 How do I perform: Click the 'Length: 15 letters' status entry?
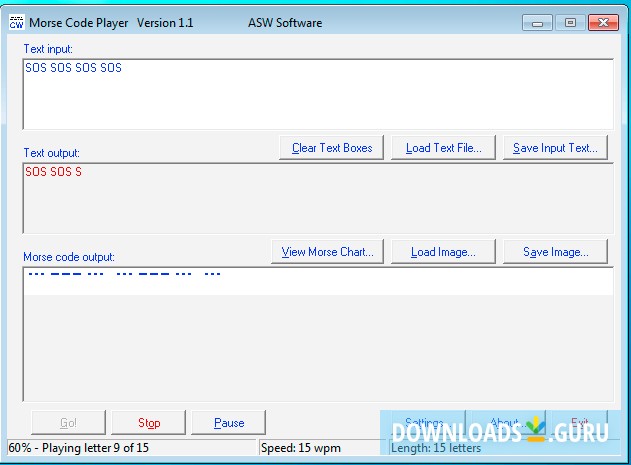[436, 448]
